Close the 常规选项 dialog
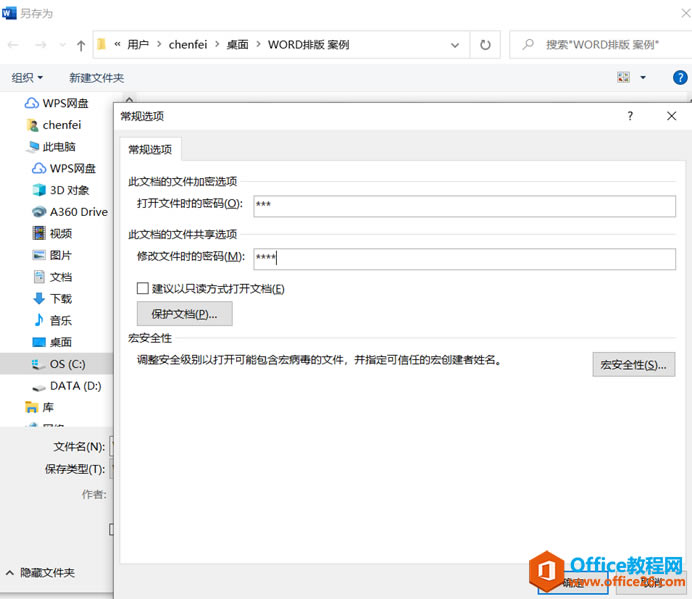 point(671,116)
